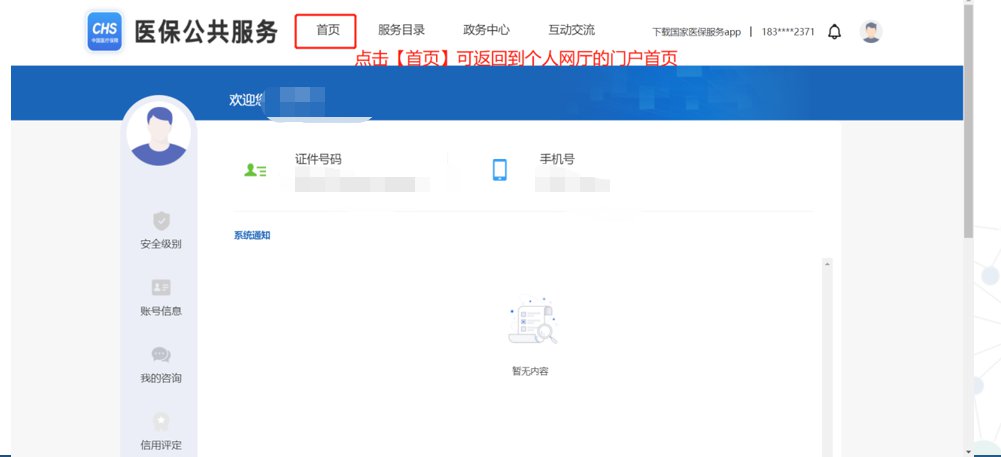Open the 服务目录 menu
Image resolution: width=1001 pixels, height=457 pixels.
point(402,30)
